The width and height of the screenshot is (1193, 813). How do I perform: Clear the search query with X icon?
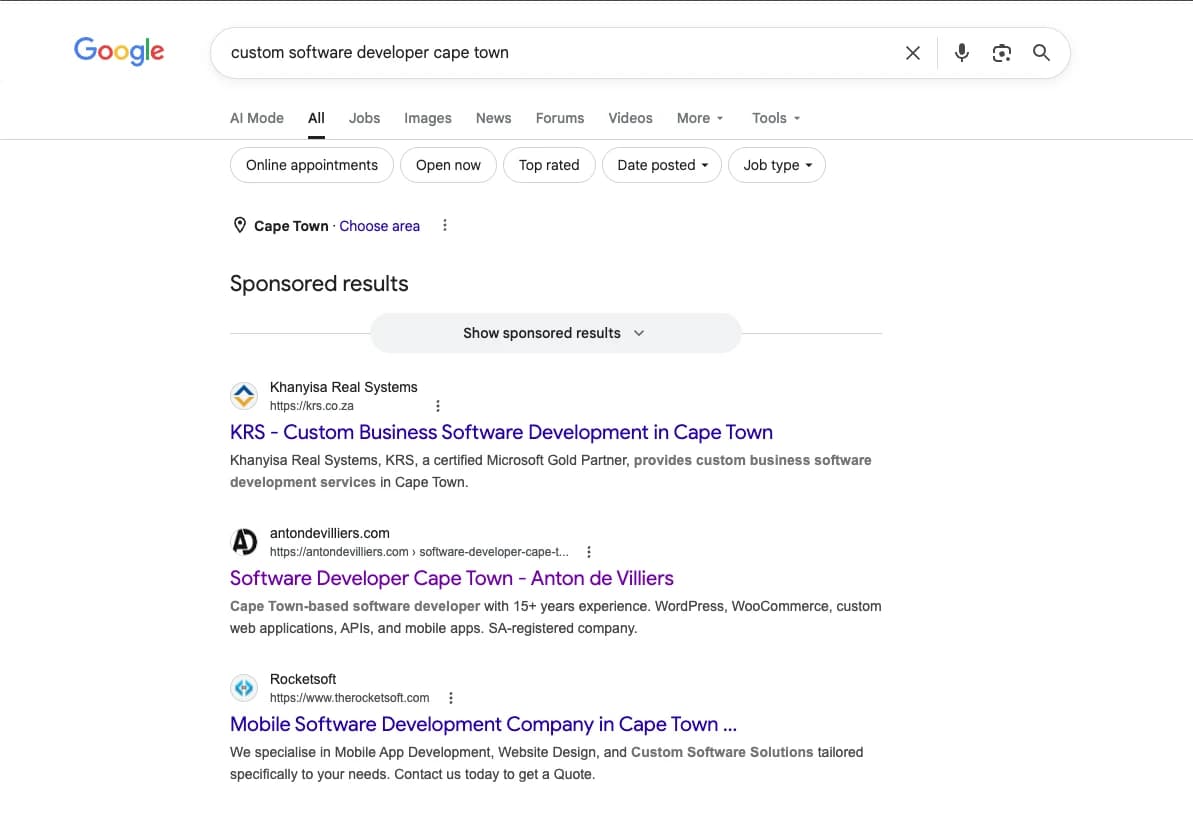[912, 52]
